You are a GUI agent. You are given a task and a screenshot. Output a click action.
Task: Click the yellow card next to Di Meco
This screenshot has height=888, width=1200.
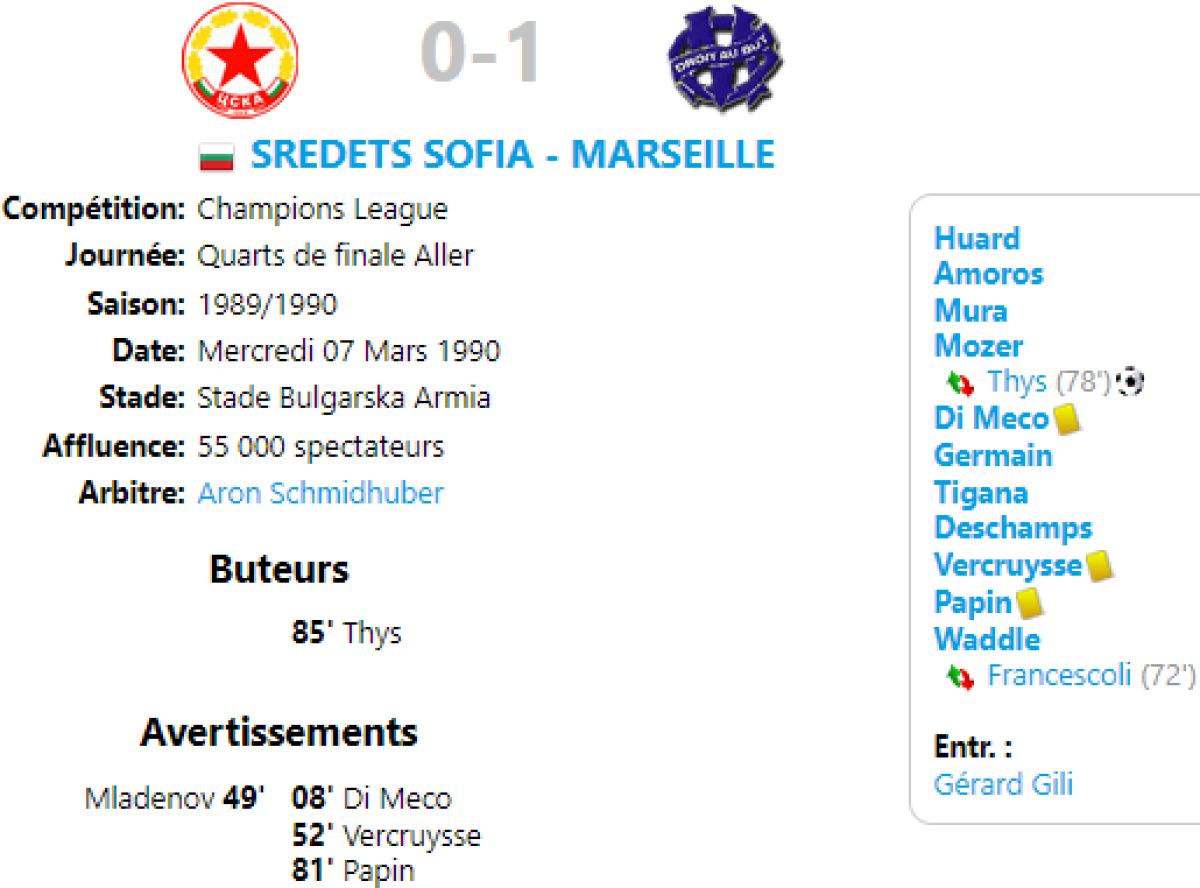[1067, 418]
